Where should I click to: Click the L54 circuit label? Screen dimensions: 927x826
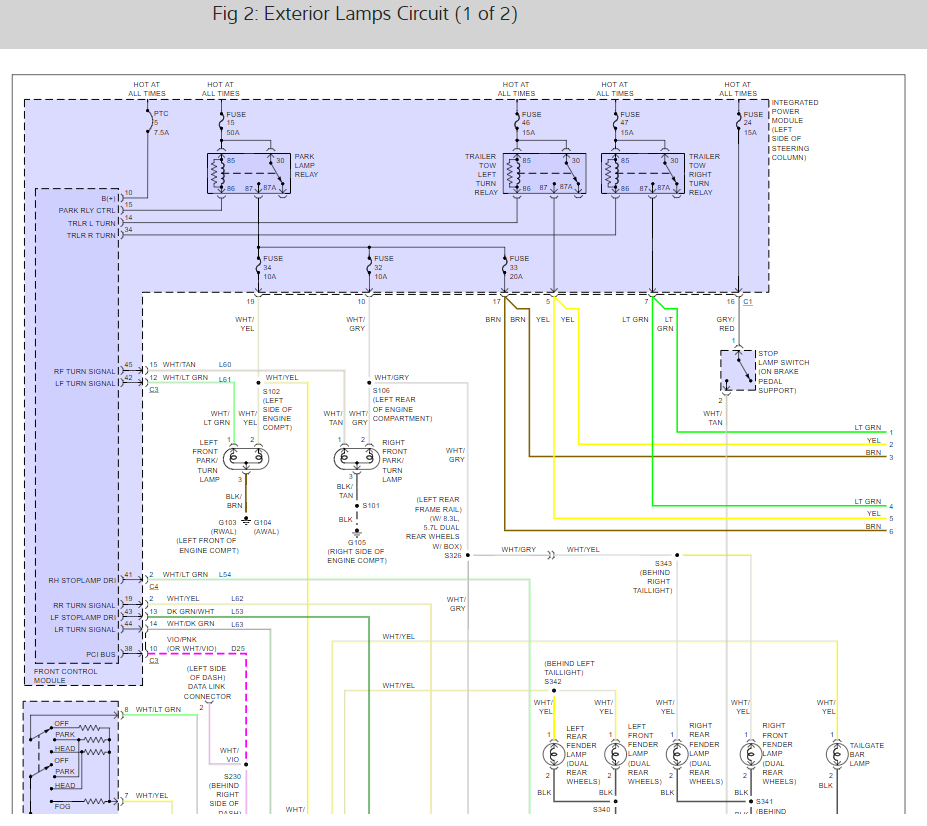(225, 575)
